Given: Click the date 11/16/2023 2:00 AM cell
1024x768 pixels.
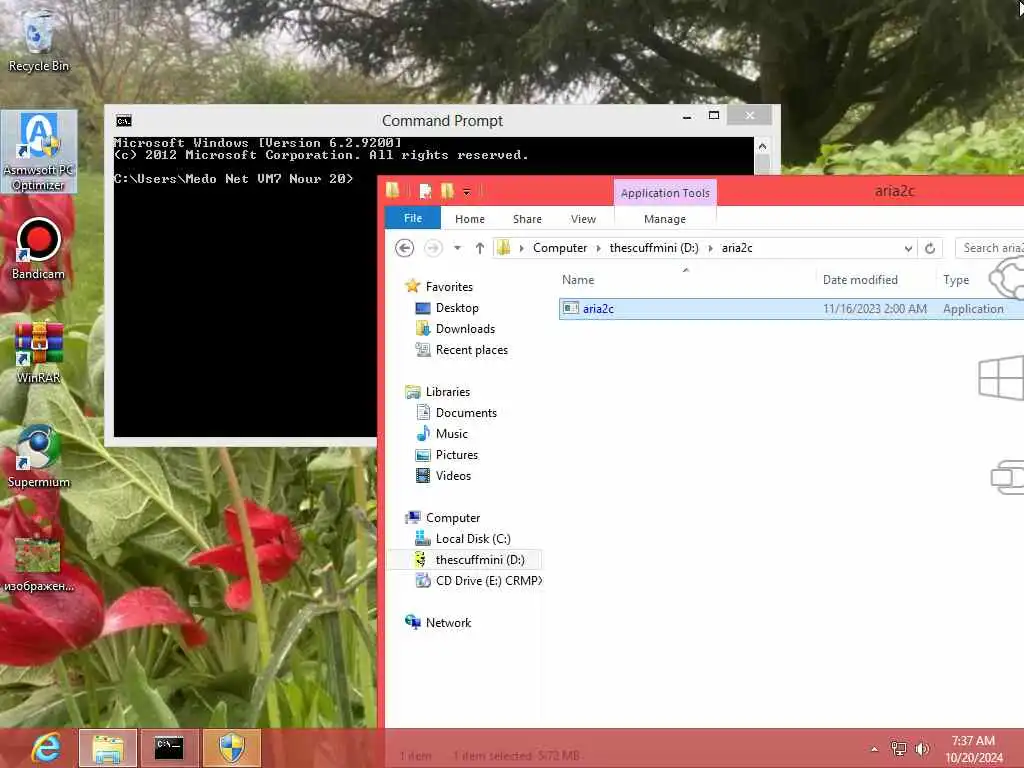Looking at the screenshot, I should click(x=874, y=308).
